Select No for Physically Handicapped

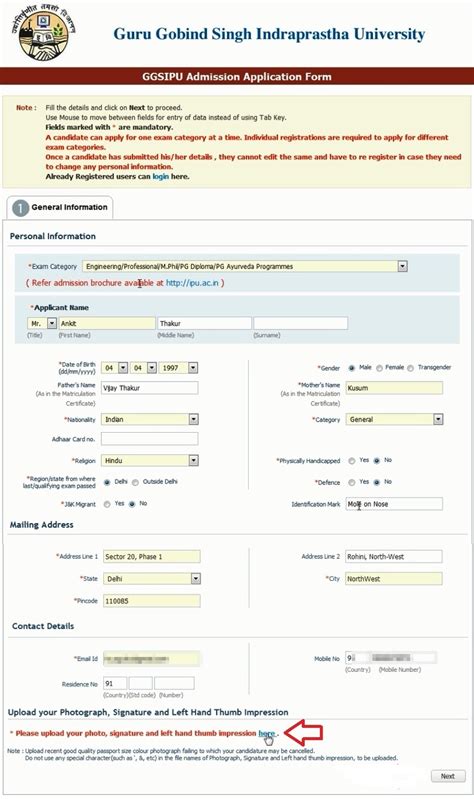pos(377,461)
